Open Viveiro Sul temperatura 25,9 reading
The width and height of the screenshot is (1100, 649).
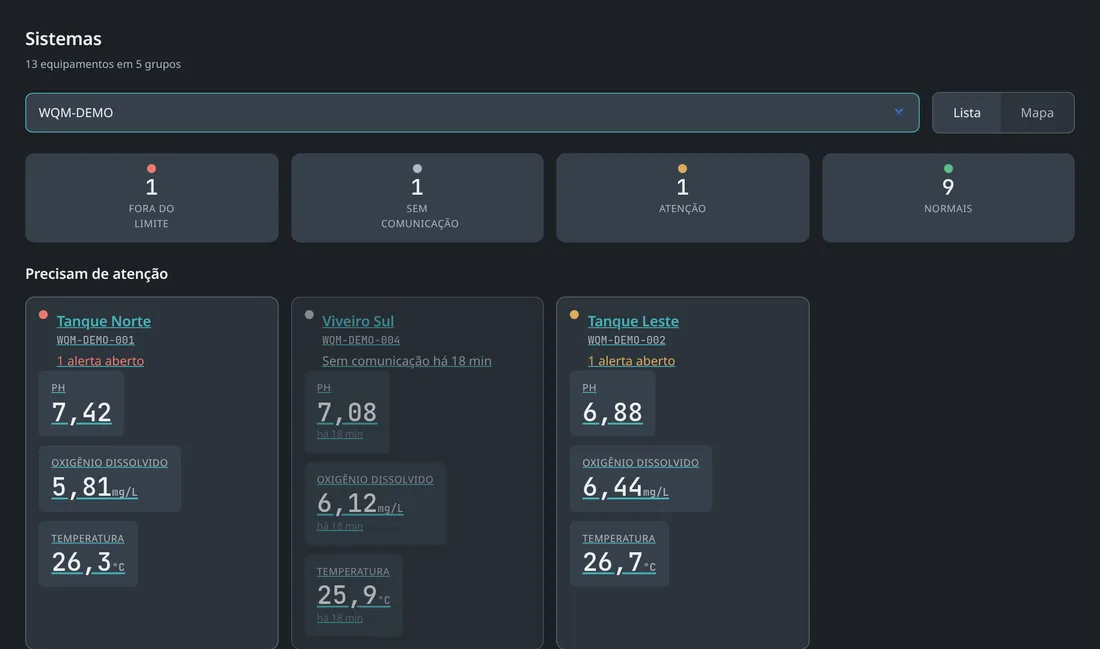click(x=354, y=596)
